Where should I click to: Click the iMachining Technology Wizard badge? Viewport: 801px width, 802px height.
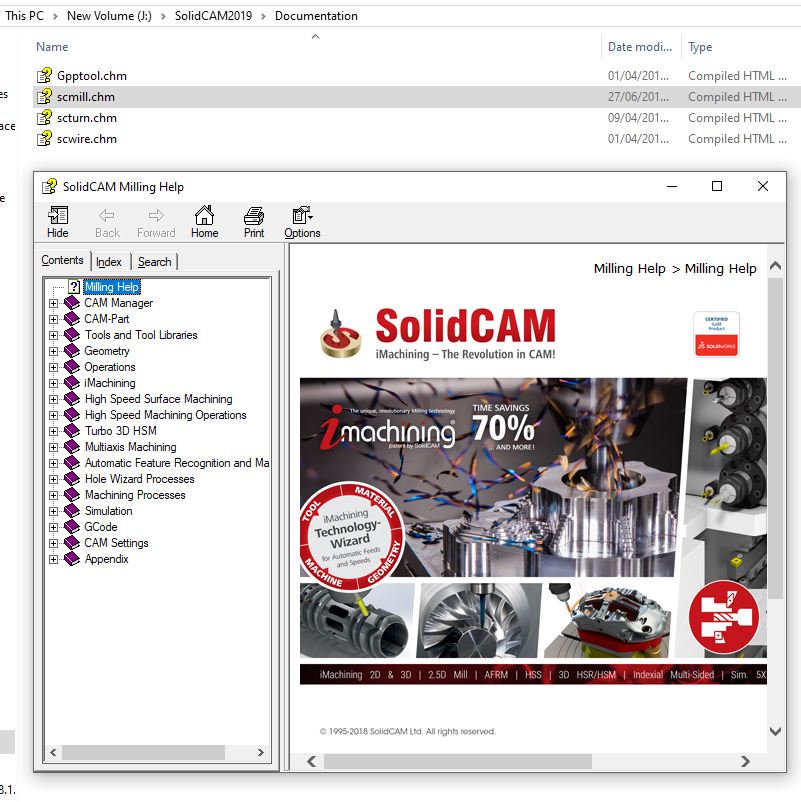[x=351, y=537]
